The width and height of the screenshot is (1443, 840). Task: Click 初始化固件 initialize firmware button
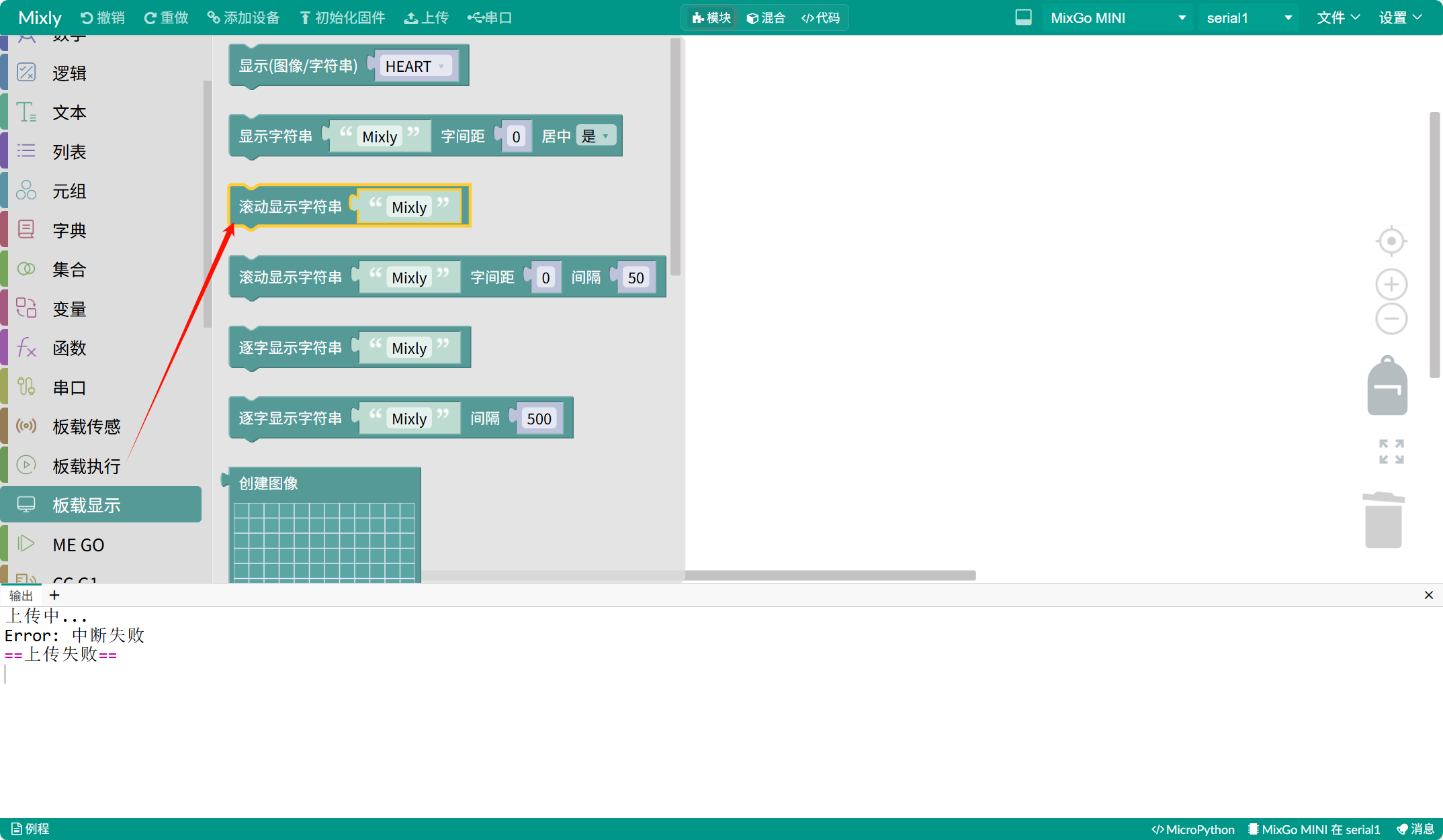pyautogui.click(x=343, y=18)
